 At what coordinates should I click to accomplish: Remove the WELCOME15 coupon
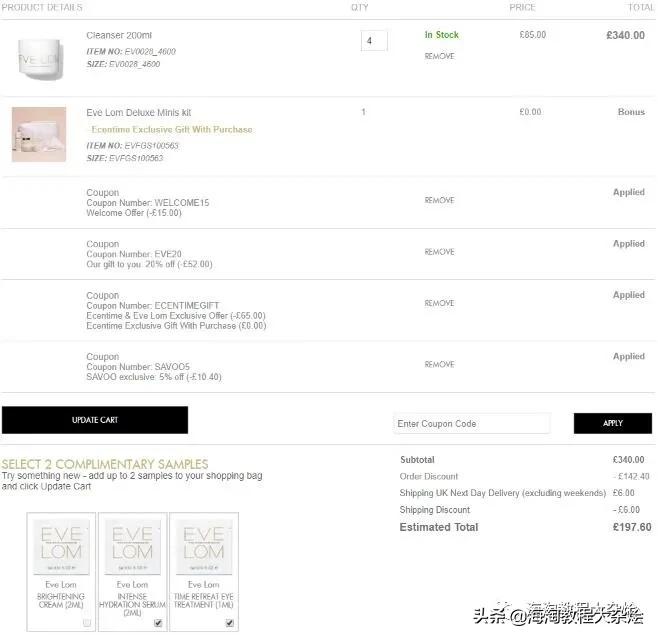tap(439, 201)
